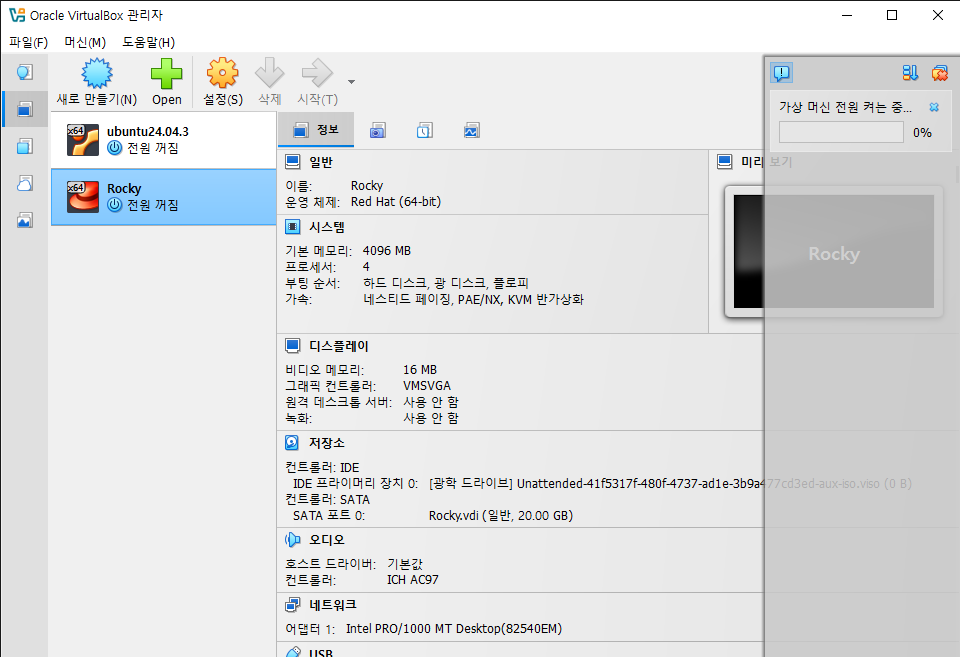960x657 pixels.
Task: Click the 일반 section monitor icon
Action: click(293, 162)
